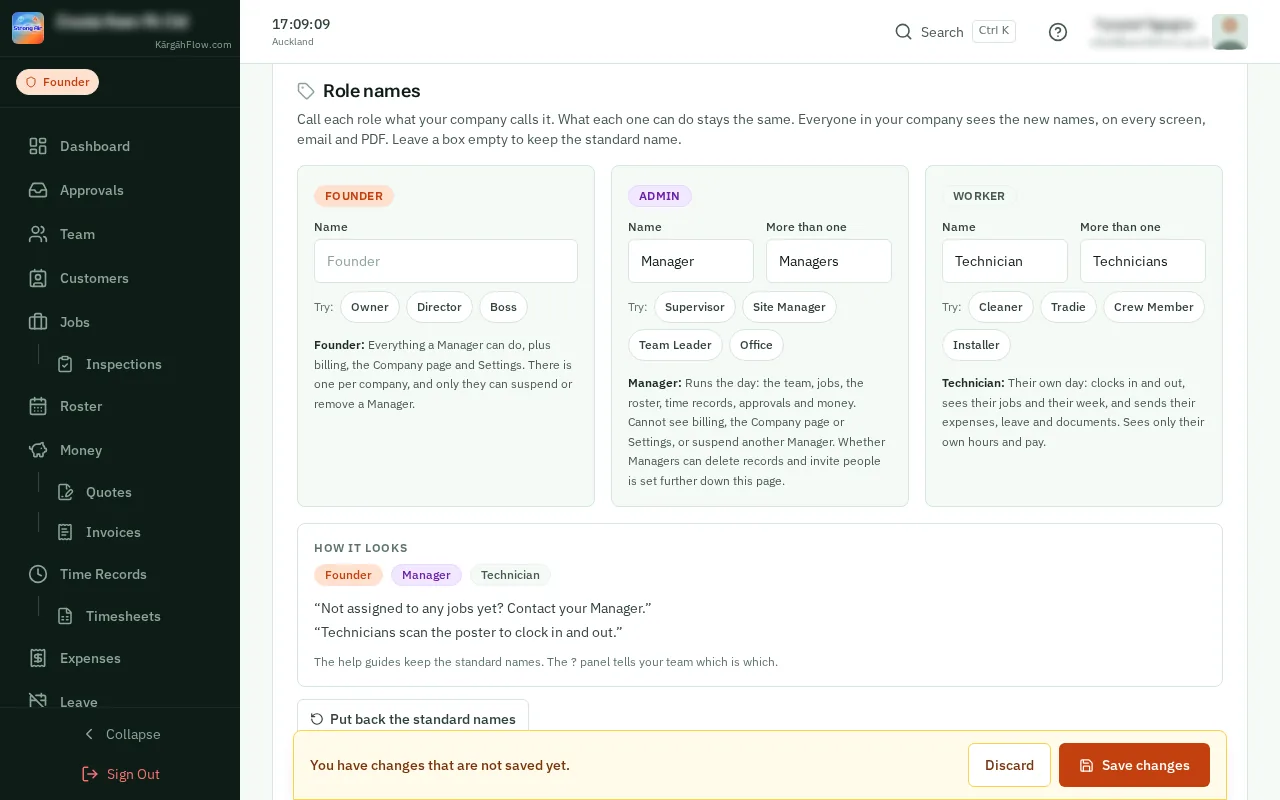The width and height of the screenshot is (1280, 800).
Task: Go to Team page label
Action: 77,234
